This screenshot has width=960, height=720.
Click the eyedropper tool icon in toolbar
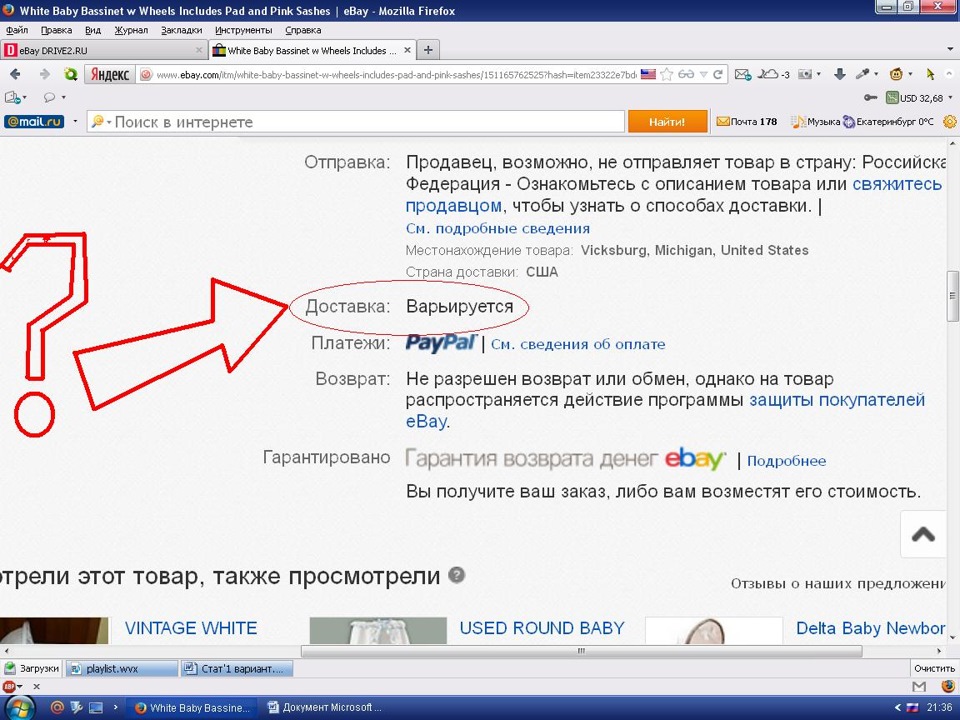click(x=863, y=74)
